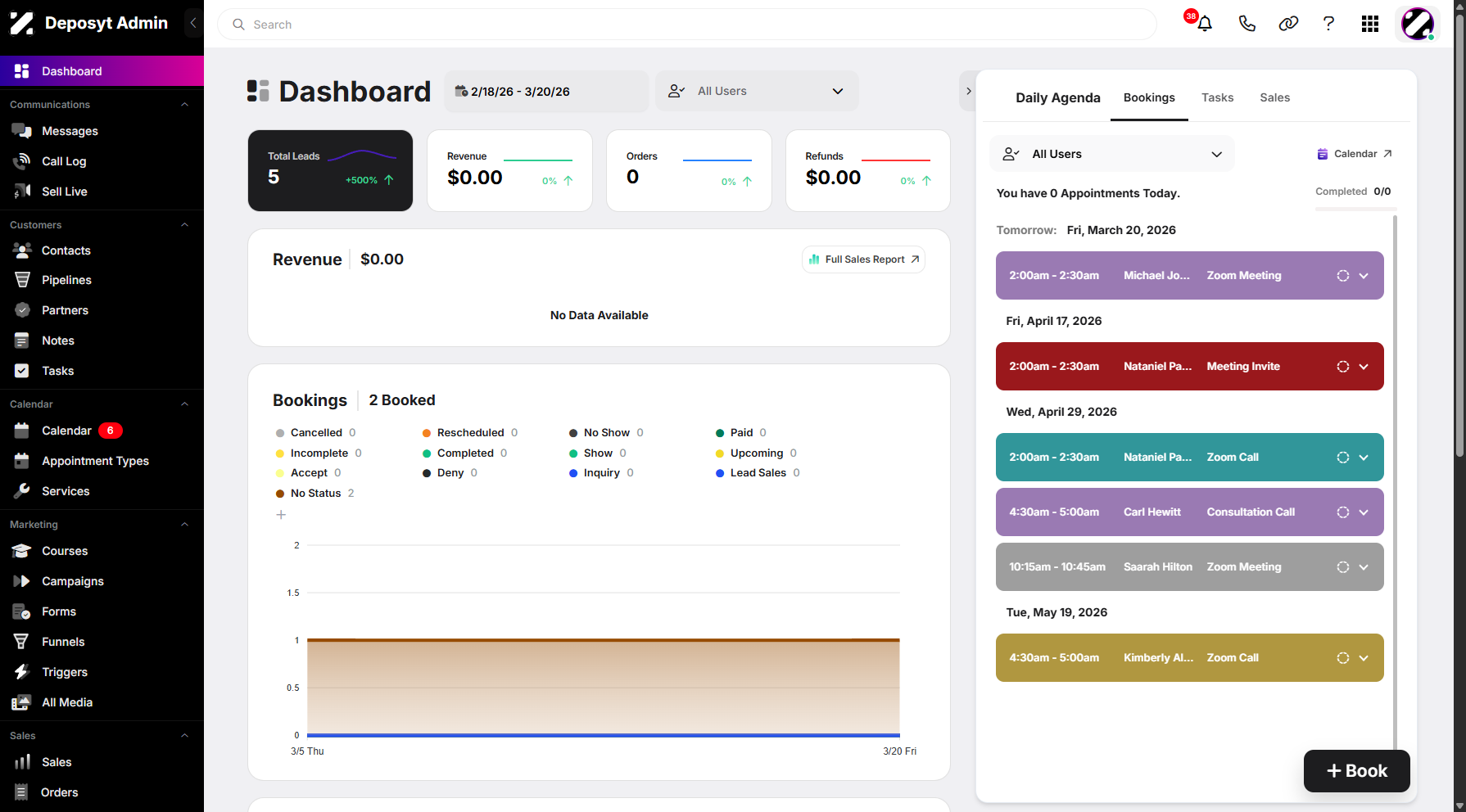Screen dimensions: 1466x812
Task: Open the apps grid icon
Action: [x=1370, y=24]
